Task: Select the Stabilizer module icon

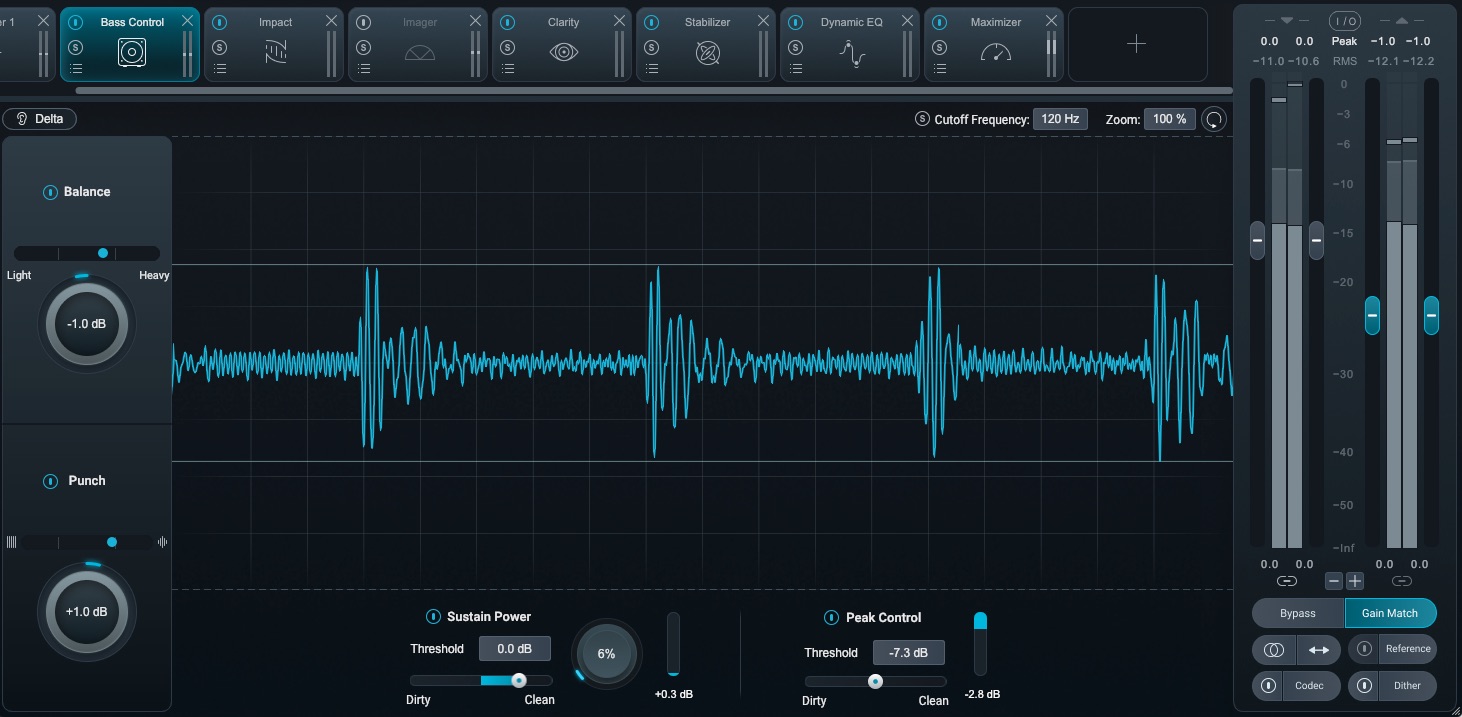Action: (x=708, y=53)
